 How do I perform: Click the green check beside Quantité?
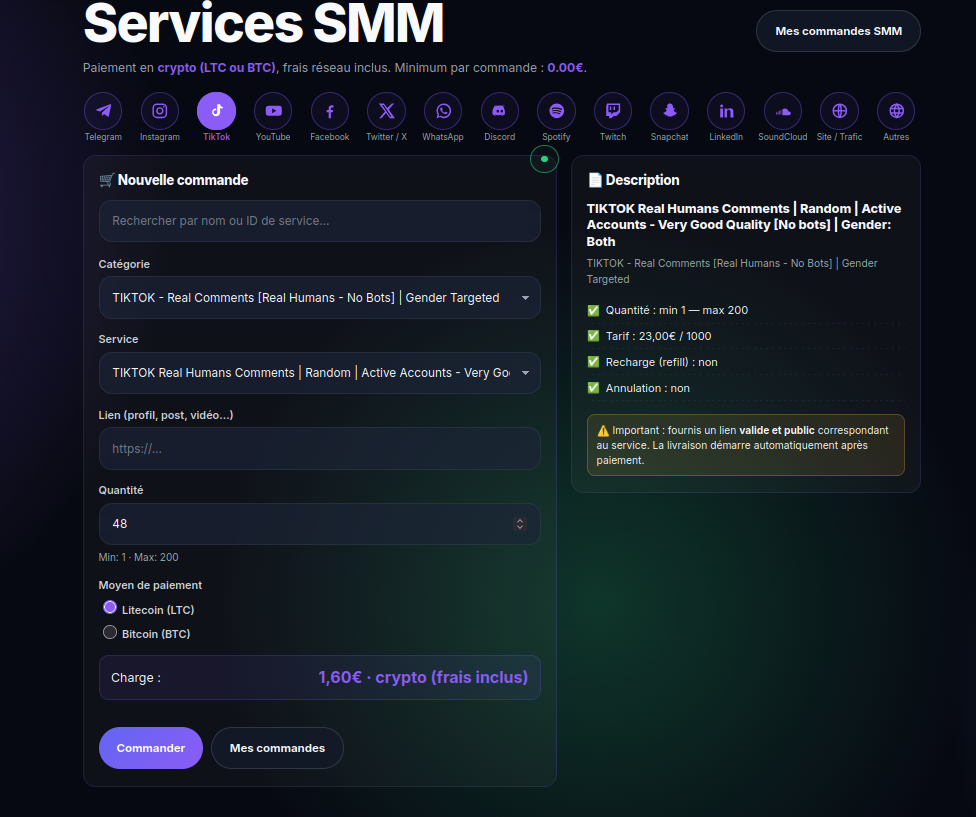[593, 310]
